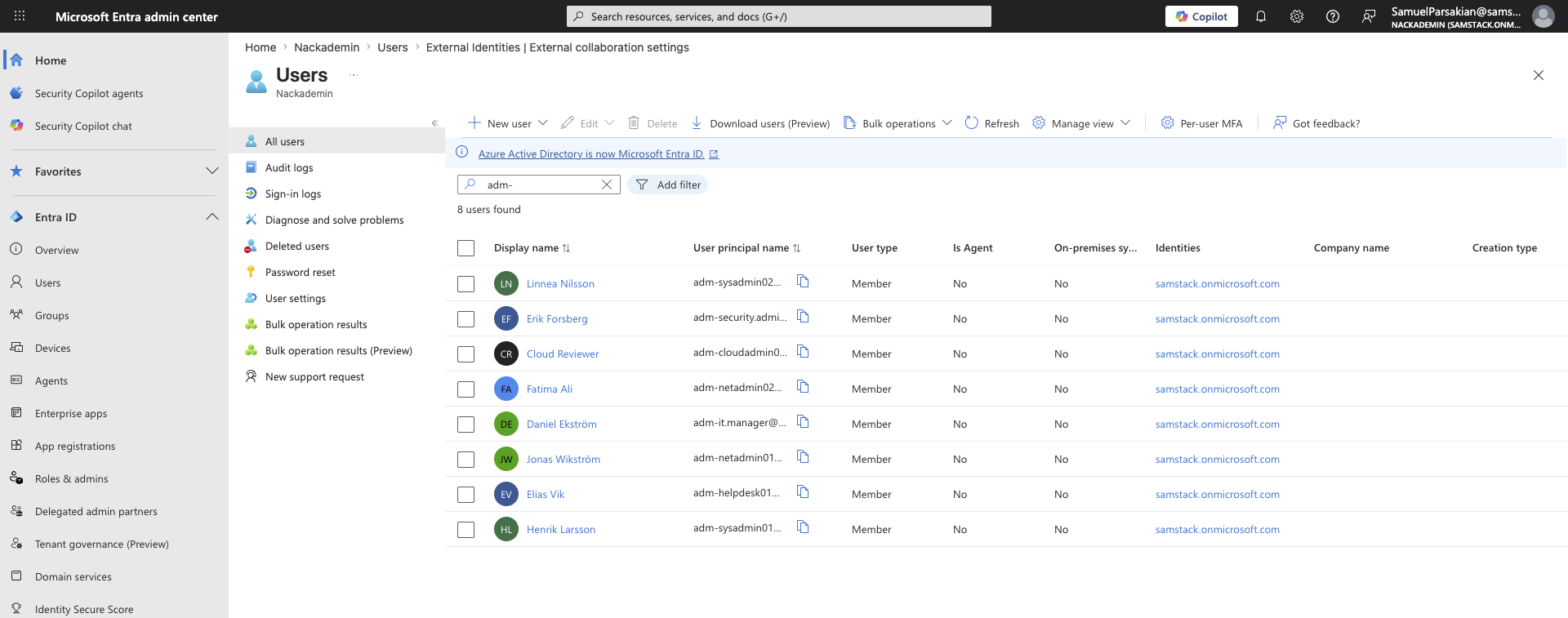1568x618 pixels.
Task: Copy Daniel Ekström's user principal name
Action: point(803,422)
